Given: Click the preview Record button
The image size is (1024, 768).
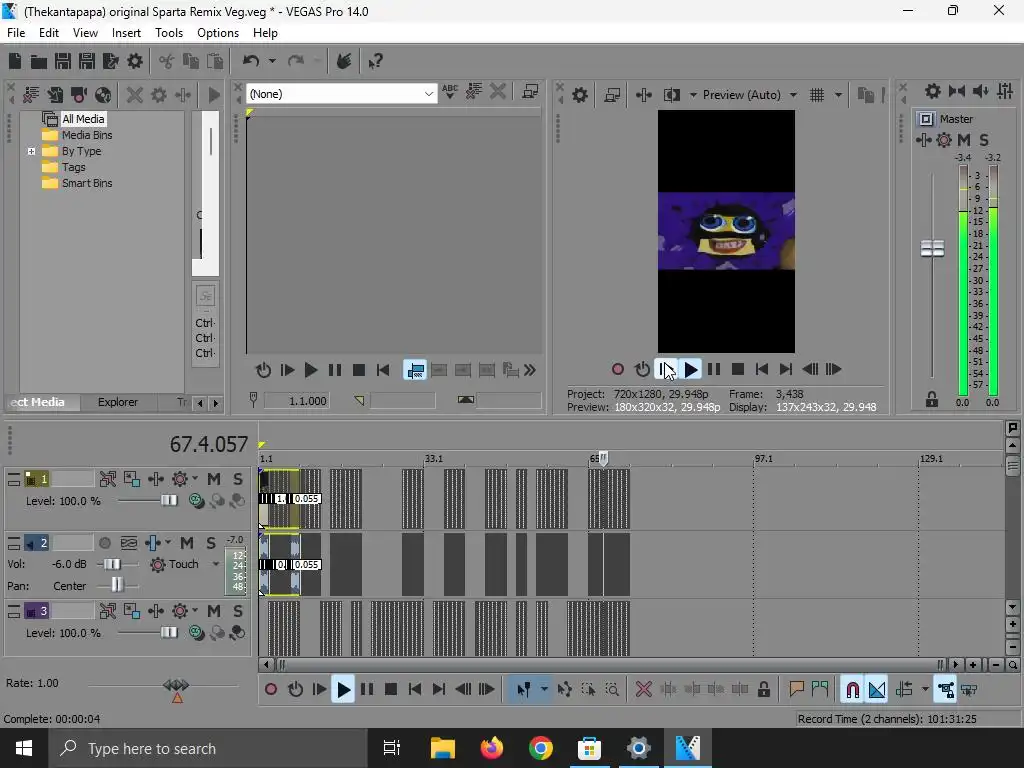Looking at the screenshot, I should [x=618, y=370].
